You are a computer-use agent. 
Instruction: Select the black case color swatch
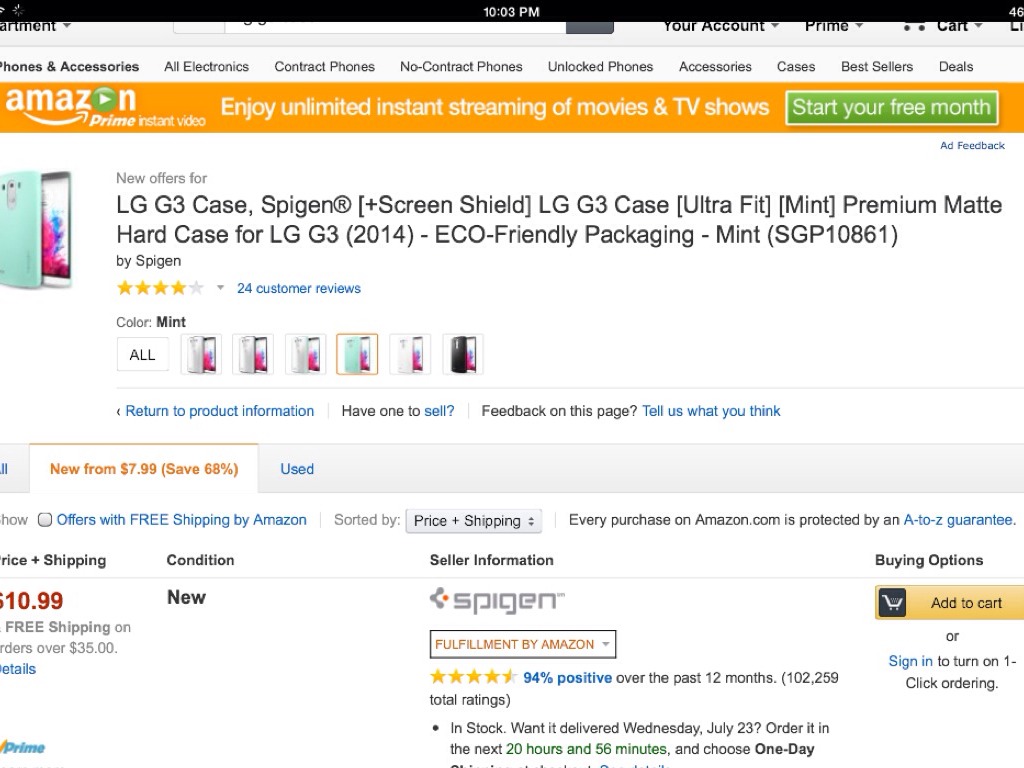pyautogui.click(x=463, y=355)
